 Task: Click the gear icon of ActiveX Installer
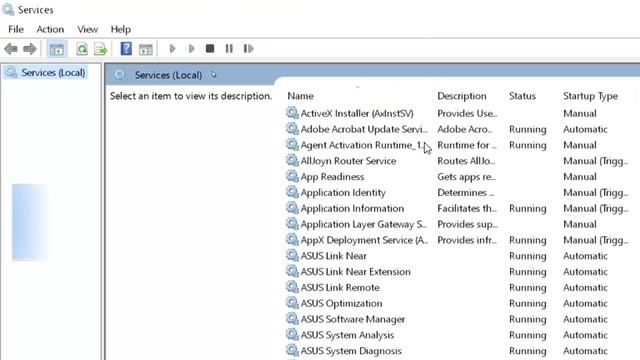pyautogui.click(x=292, y=113)
